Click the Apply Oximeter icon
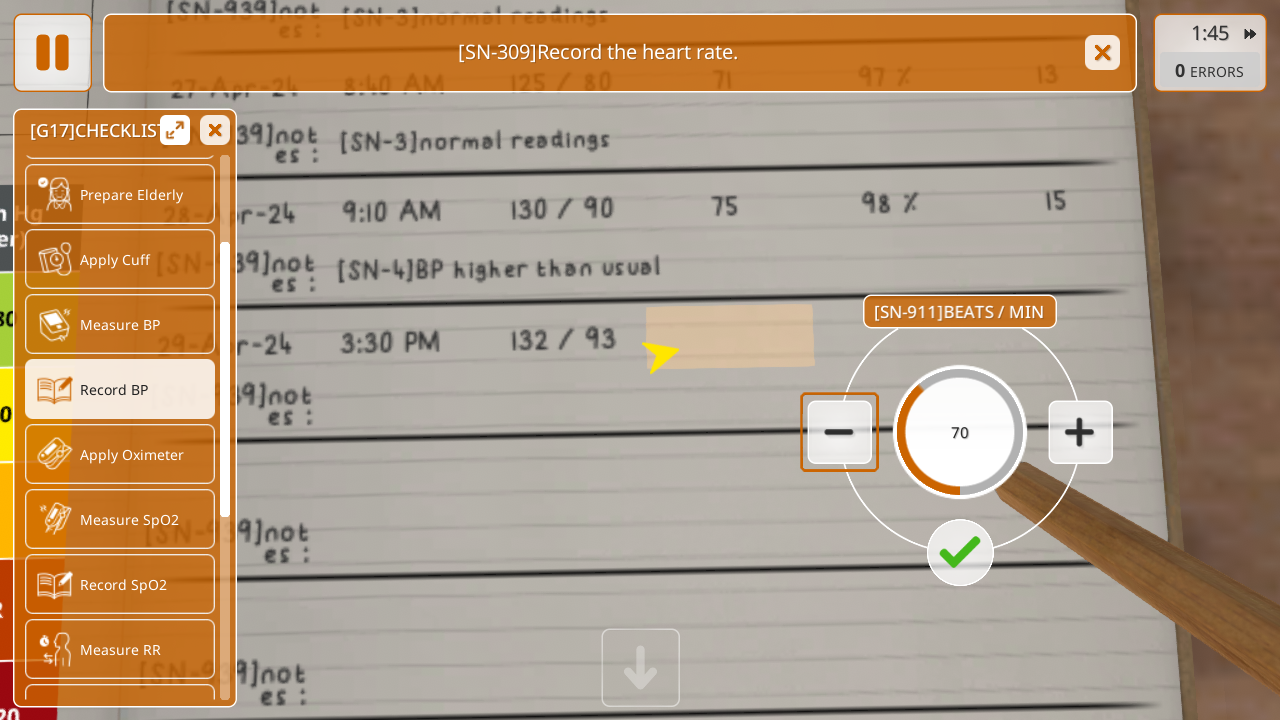Viewport: 1280px width, 720px height. (55, 454)
